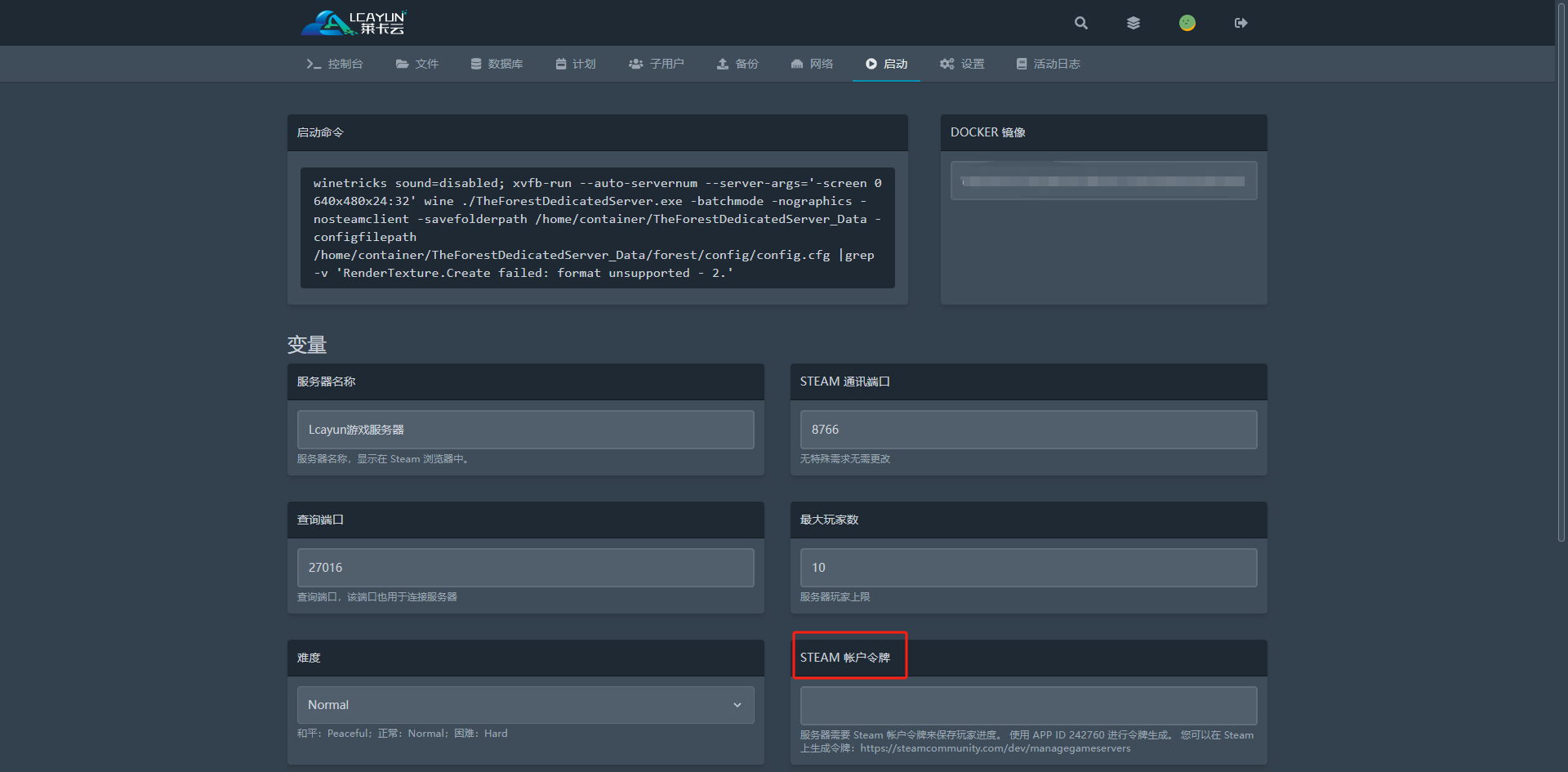Open the 控制台 console tab
The width and height of the screenshot is (1568, 772).
point(334,64)
